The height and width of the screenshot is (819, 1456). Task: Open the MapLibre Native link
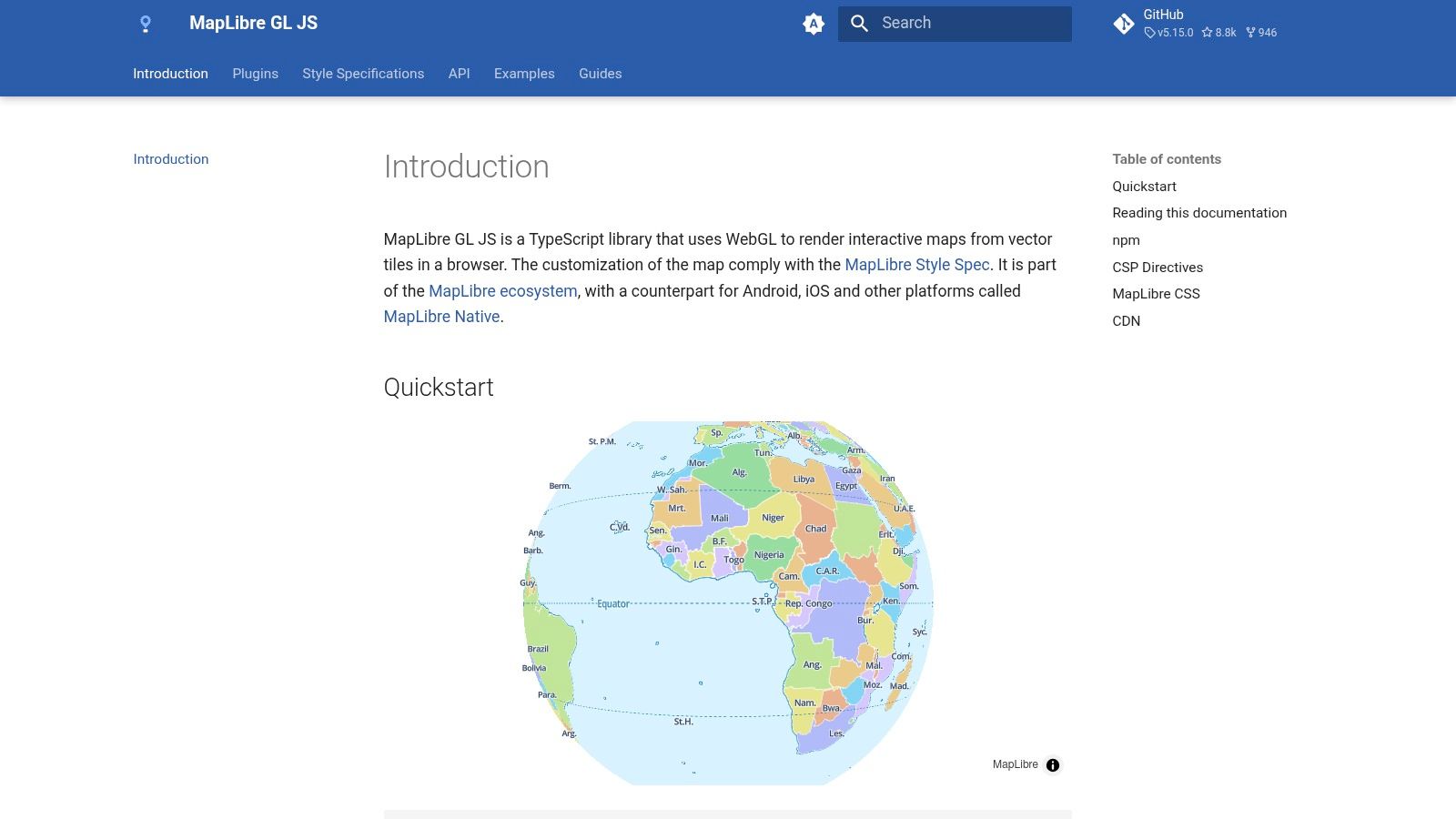[442, 317]
